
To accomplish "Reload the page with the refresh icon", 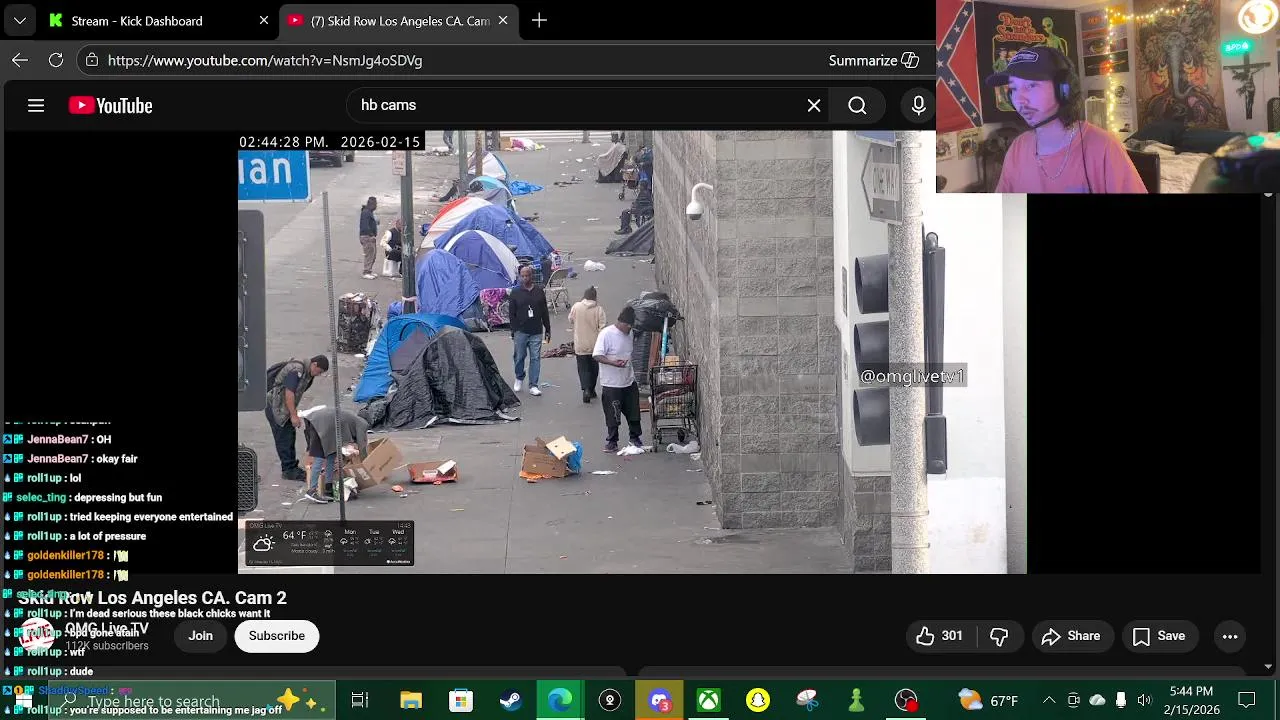I will click(x=56, y=60).
